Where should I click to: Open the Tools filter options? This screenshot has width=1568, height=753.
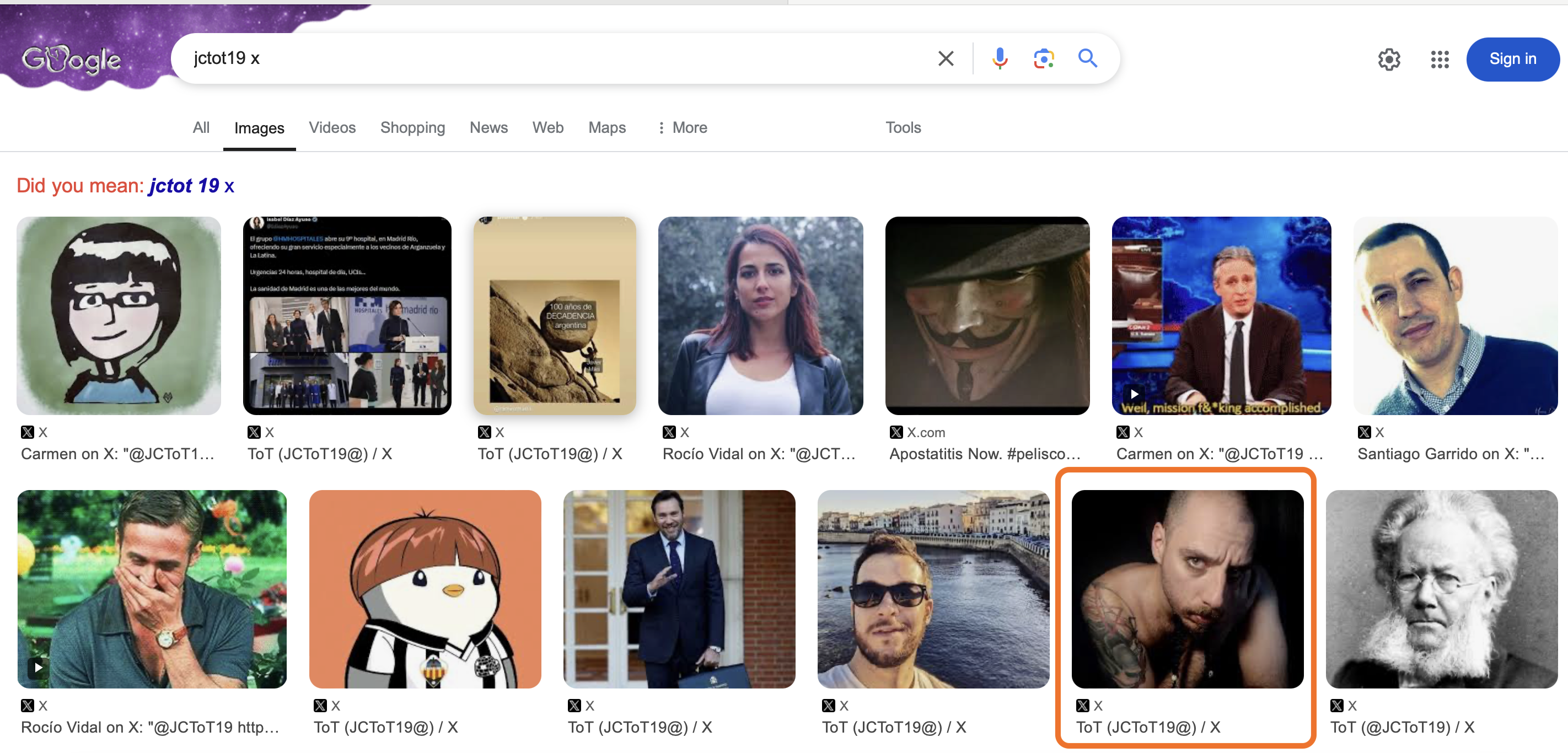point(903,128)
